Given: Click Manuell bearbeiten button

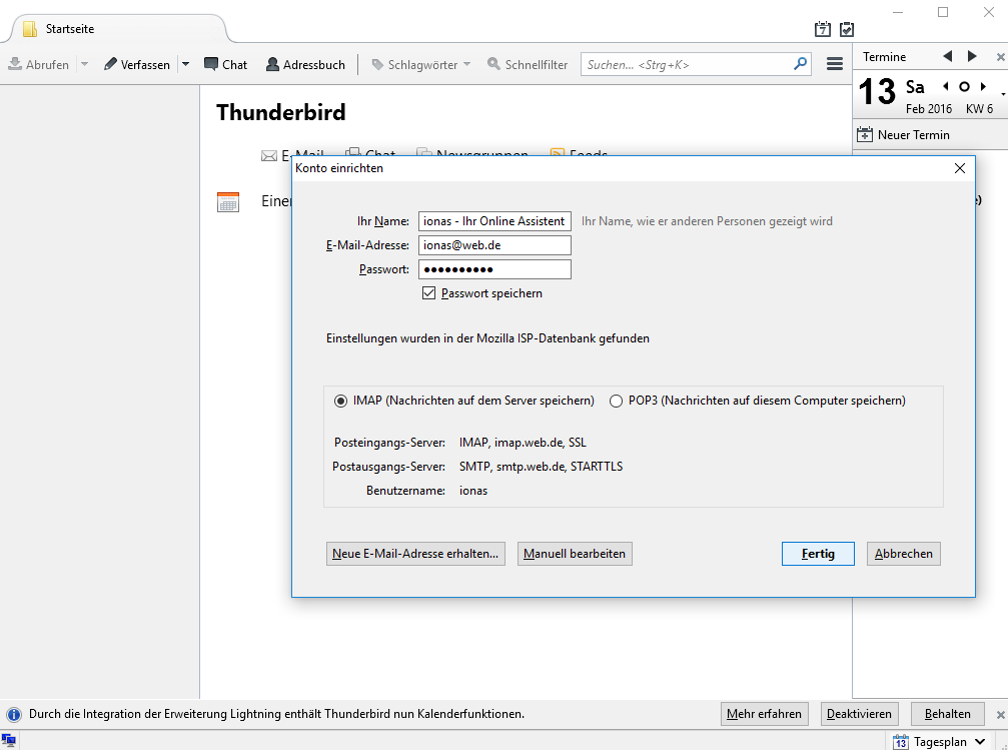Looking at the screenshot, I should tap(575, 554).
